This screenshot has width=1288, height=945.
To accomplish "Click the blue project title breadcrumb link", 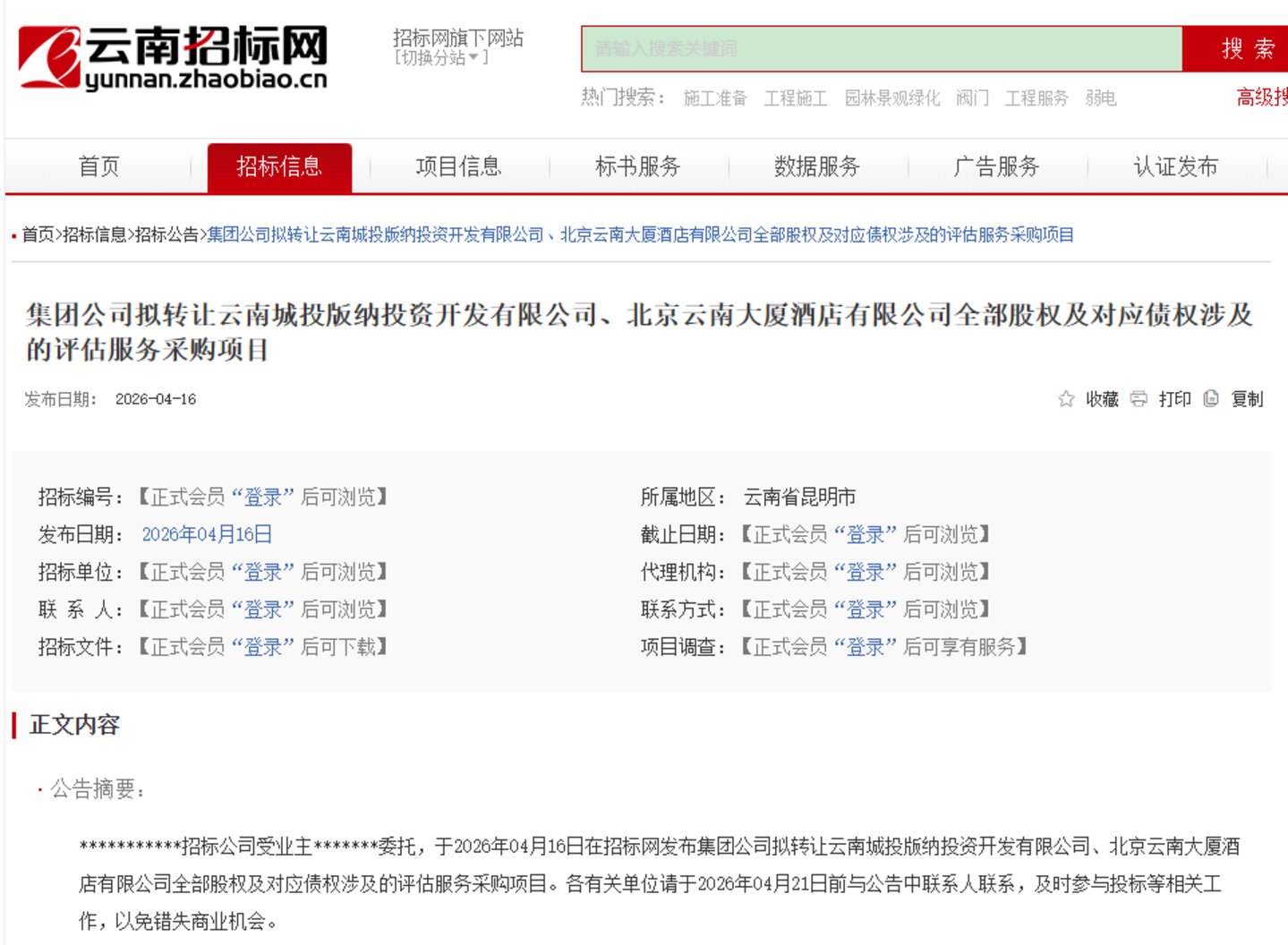I will pos(640,234).
